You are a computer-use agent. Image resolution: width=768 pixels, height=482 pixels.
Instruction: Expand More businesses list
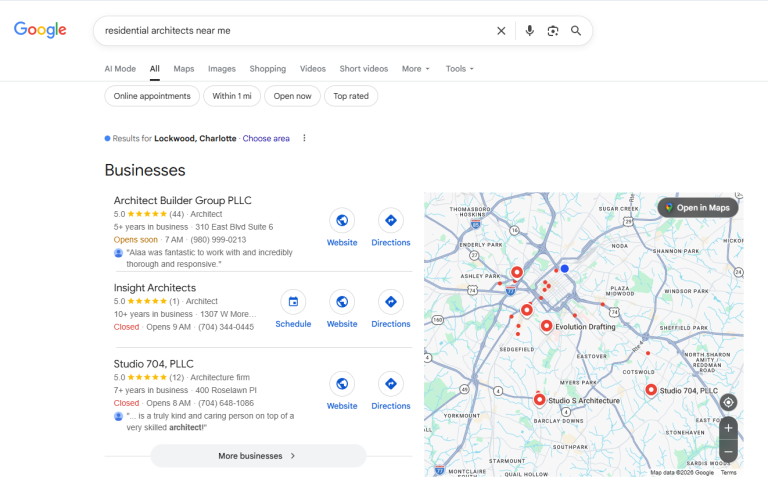point(258,456)
